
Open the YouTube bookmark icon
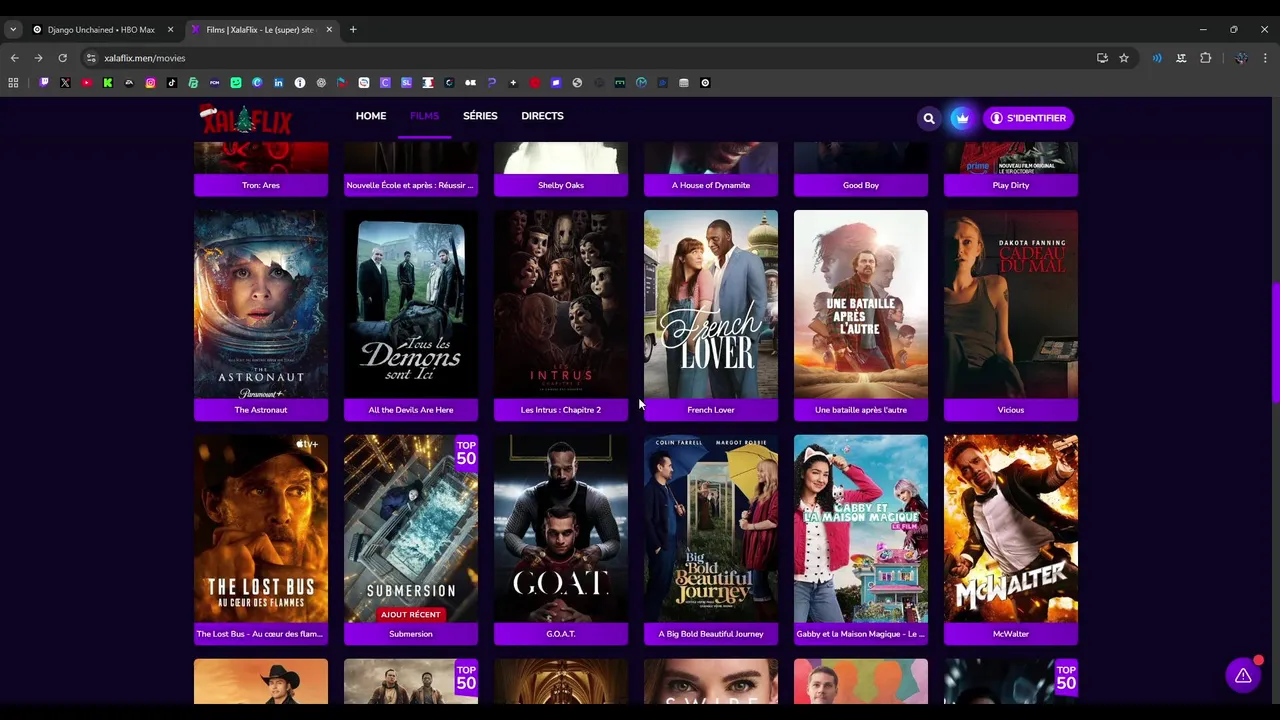point(87,83)
